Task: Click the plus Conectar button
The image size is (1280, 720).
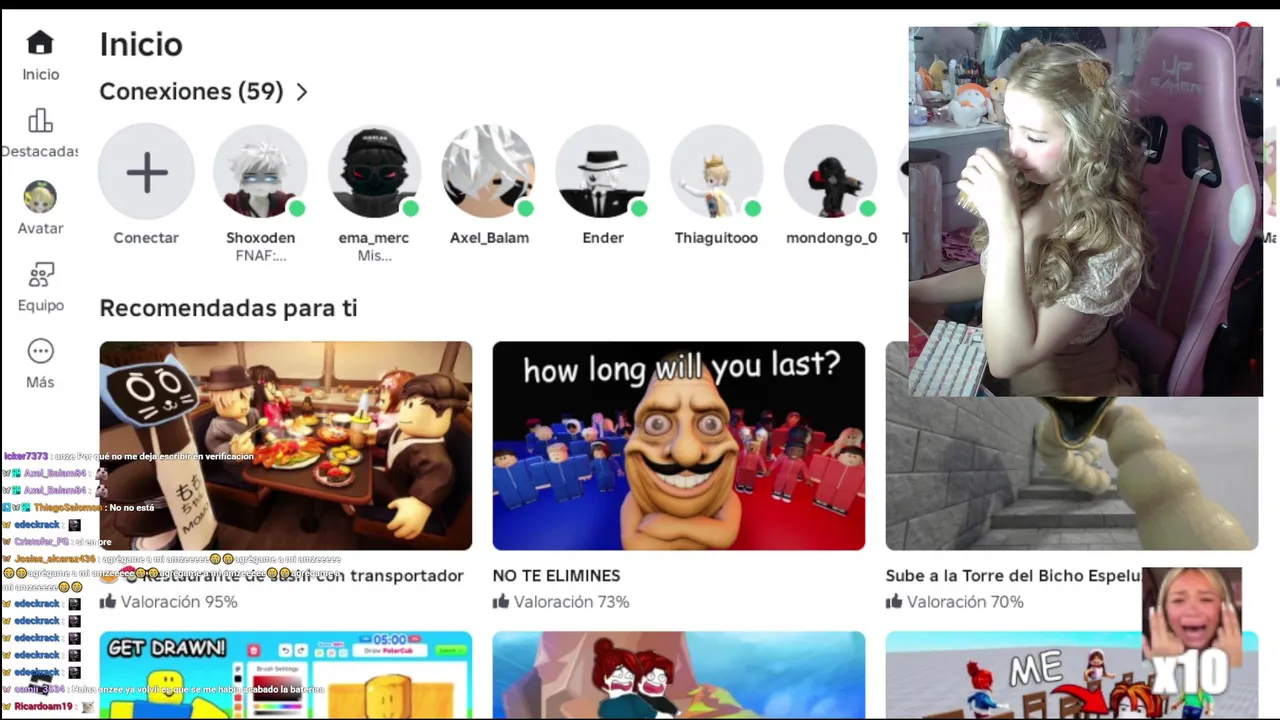Action: coord(146,172)
